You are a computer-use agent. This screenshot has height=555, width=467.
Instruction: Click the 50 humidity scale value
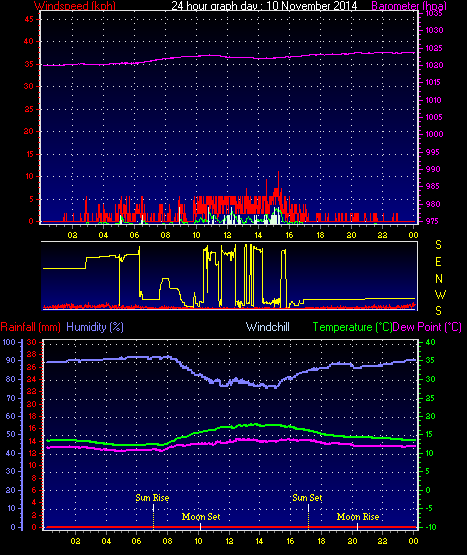point(11,434)
